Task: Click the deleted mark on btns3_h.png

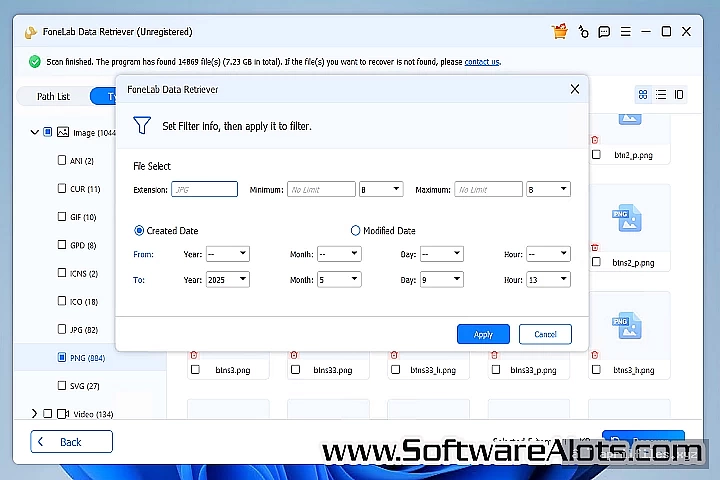Action: [x=595, y=355]
